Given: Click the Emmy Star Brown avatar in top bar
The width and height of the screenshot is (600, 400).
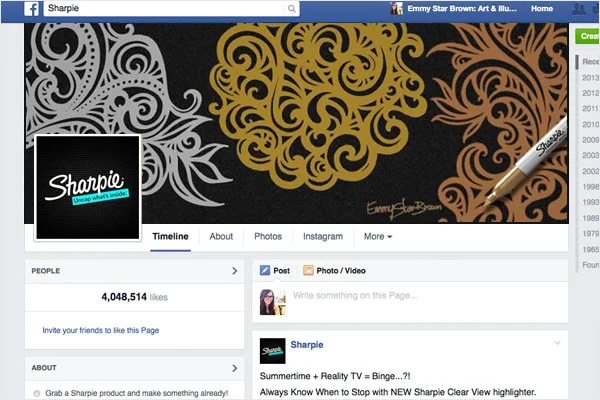Looking at the screenshot, I should tap(396, 8).
